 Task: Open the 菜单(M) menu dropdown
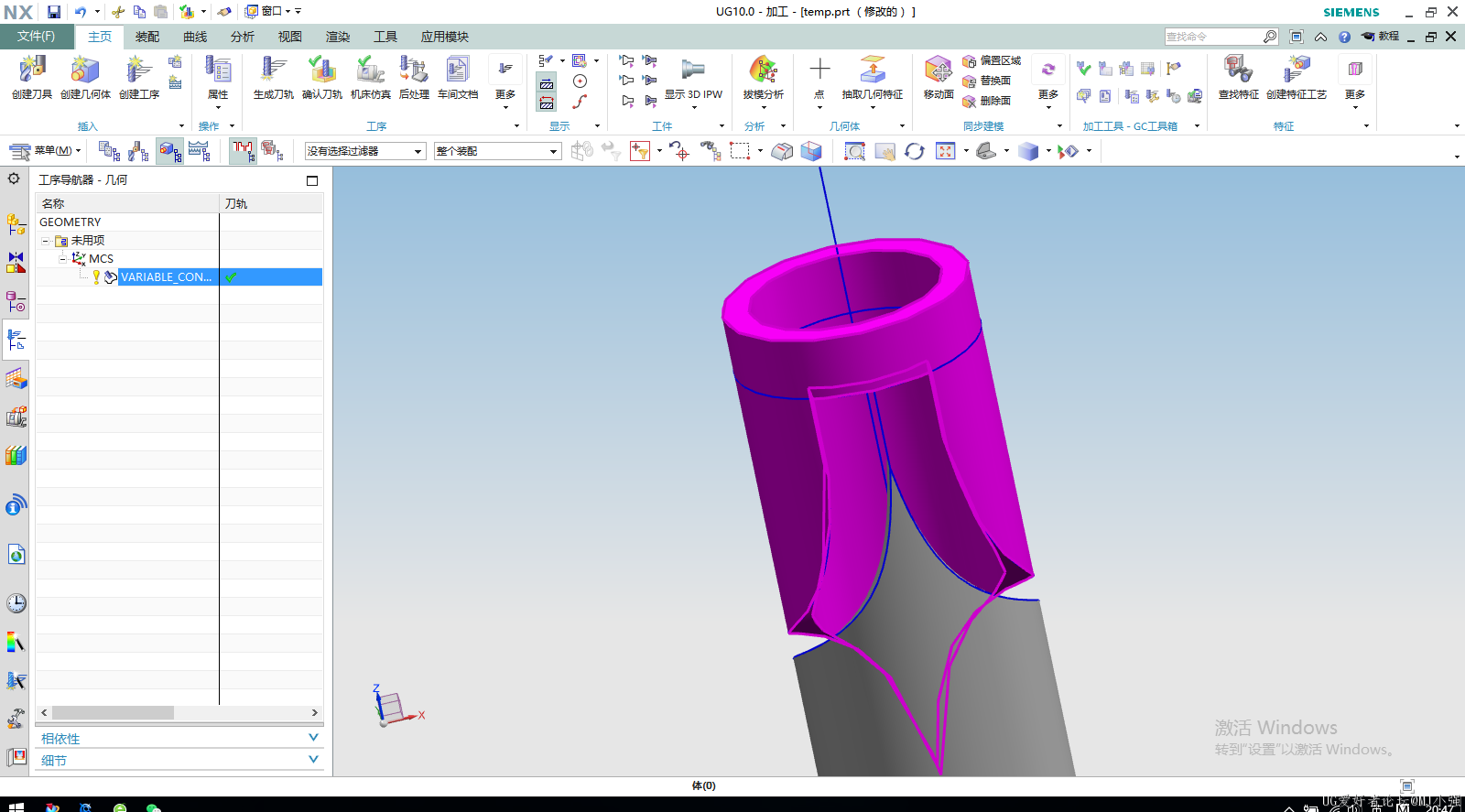pos(46,151)
